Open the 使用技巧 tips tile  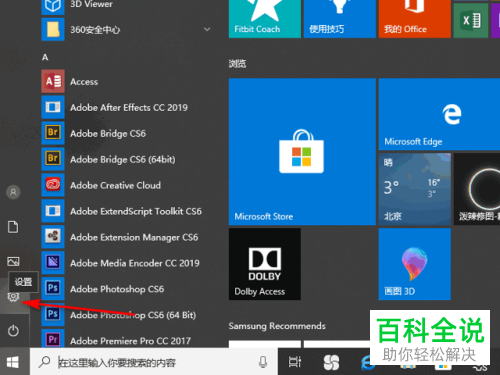340,19
